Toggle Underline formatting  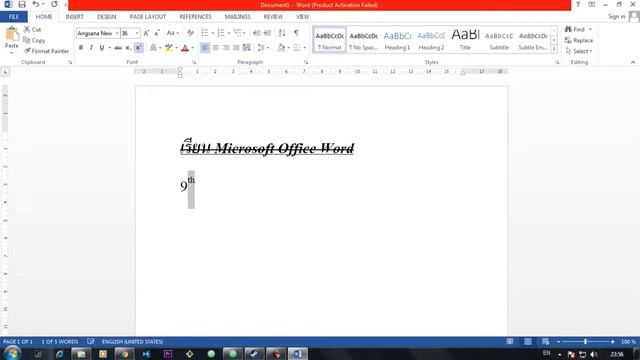(102, 48)
